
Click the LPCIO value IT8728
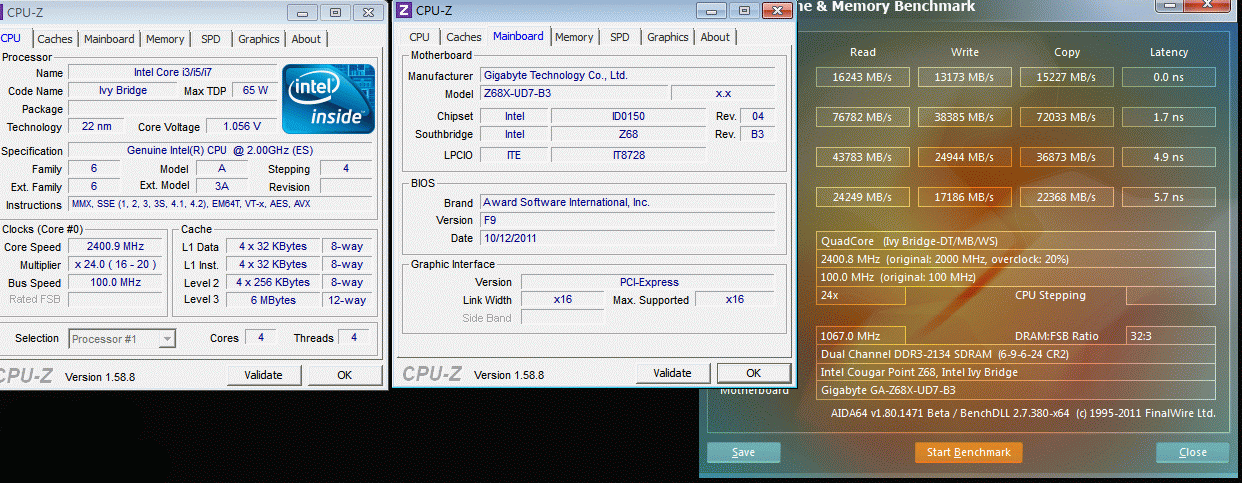tap(629, 155)
